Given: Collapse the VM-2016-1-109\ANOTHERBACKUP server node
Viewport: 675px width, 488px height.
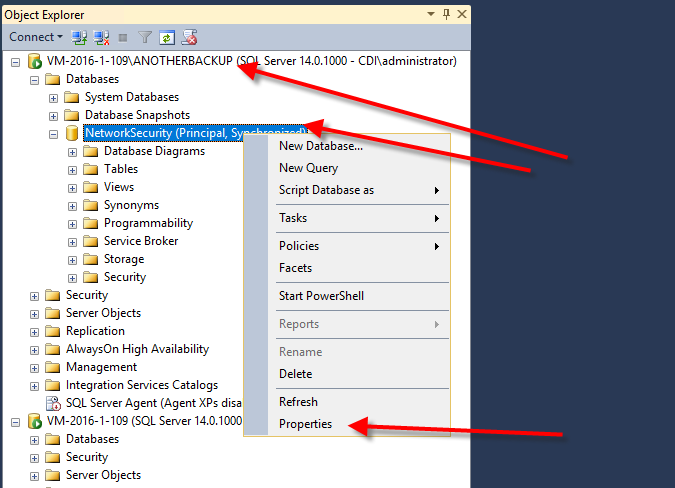Looking at the screenshot, I should (15, 62).
